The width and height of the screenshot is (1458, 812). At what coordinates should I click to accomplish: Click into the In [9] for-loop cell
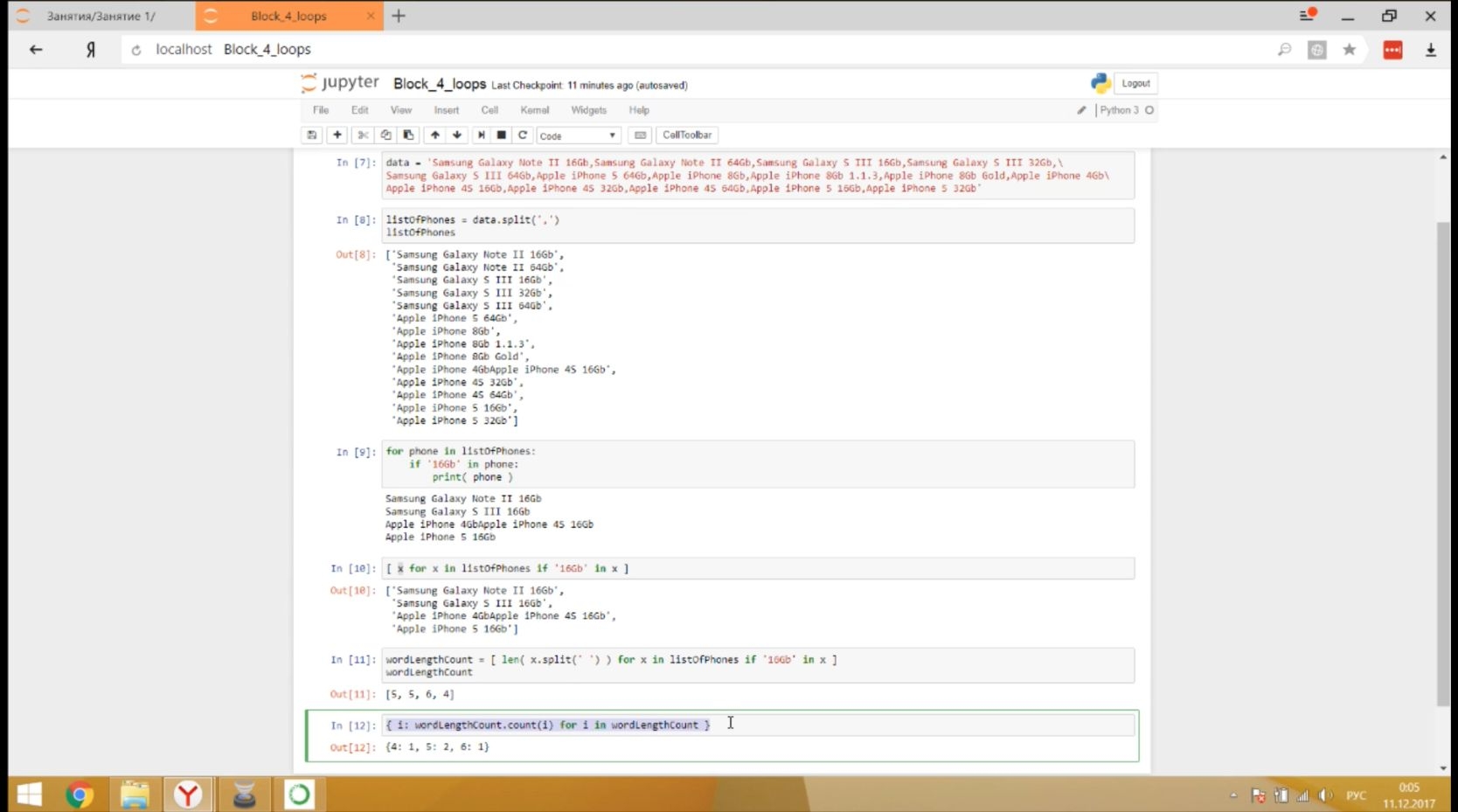pyautogui.click(x=758, y=464)
